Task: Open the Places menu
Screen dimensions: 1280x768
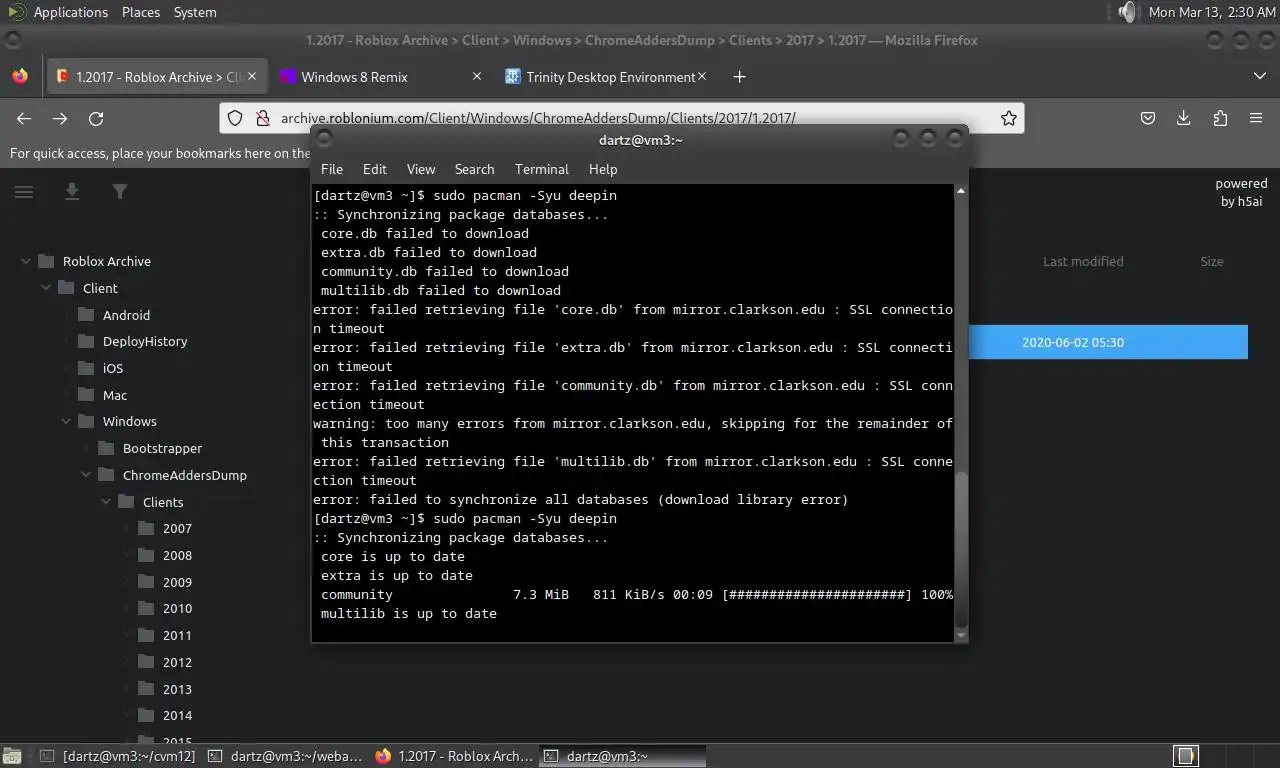Action: (x=141, y=12)
